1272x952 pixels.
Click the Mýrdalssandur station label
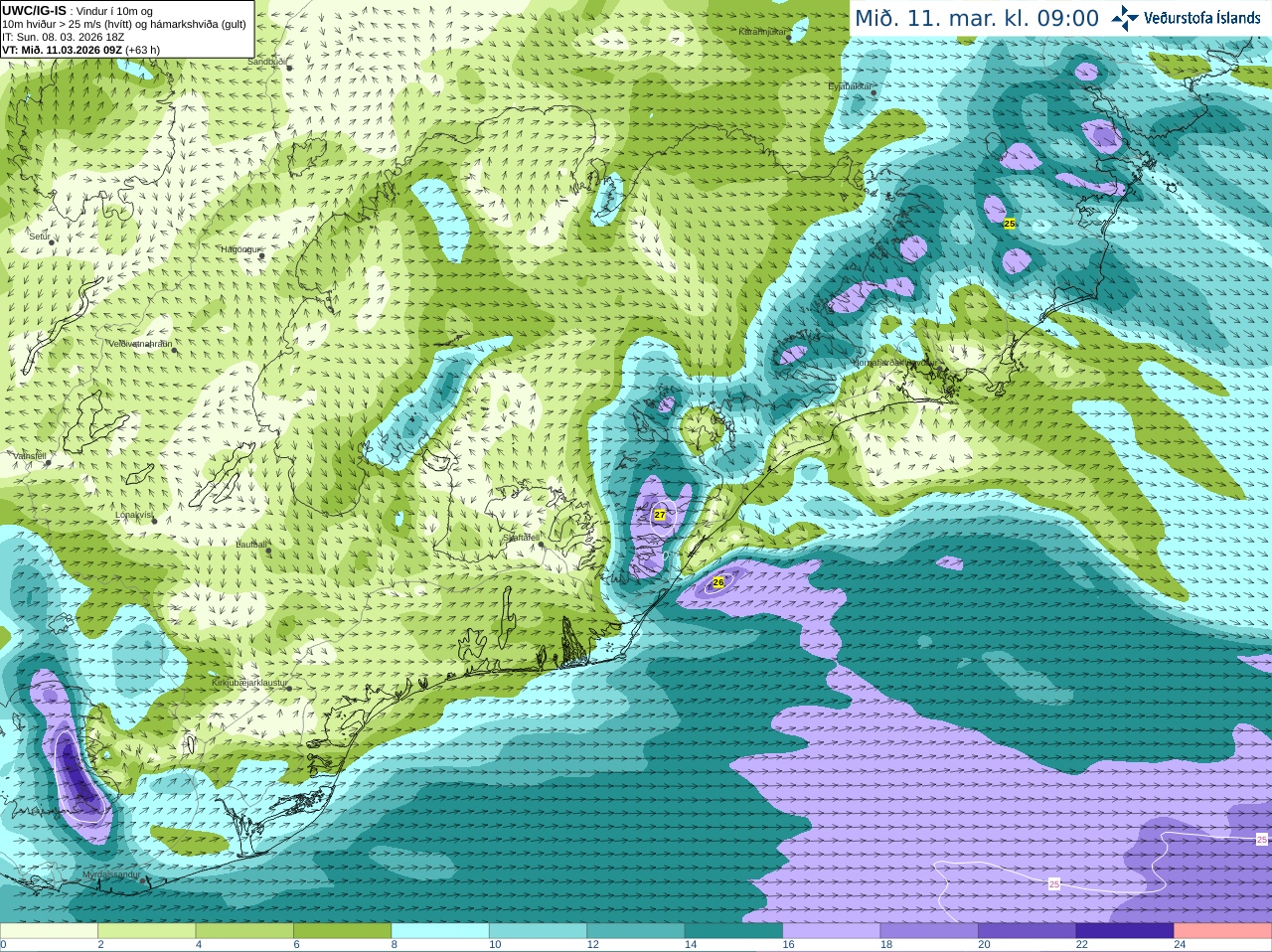click(x=112, y=874)
